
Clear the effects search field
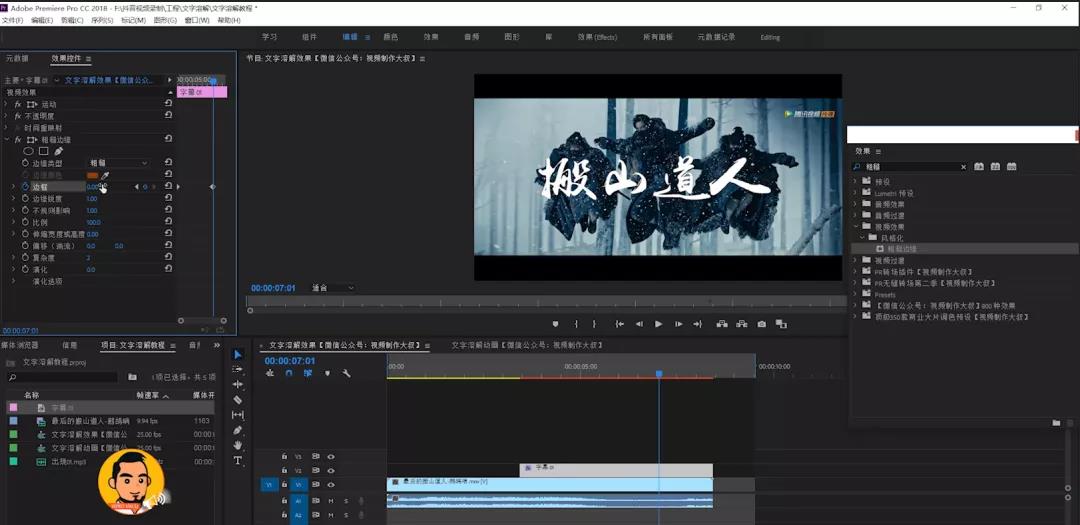964,167
